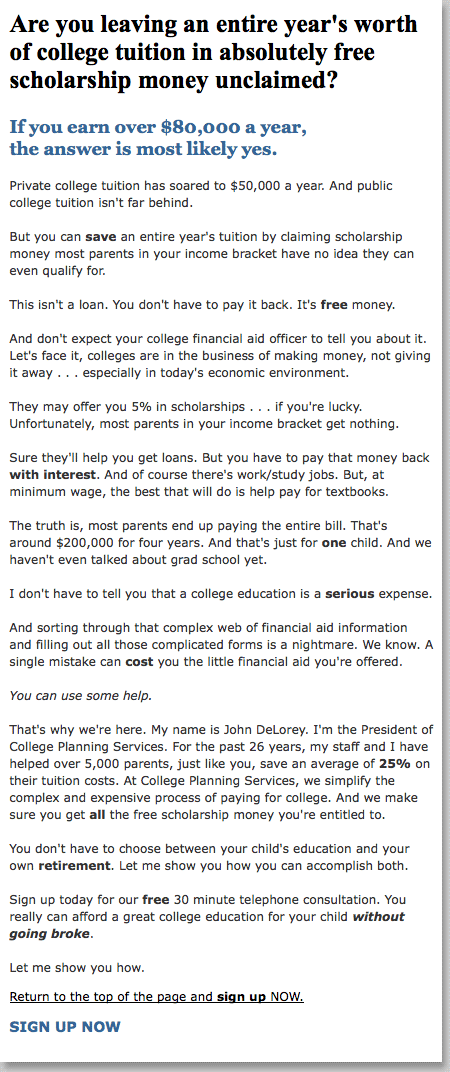Click the headline about unclaimed scholarship money
The image size is (450, 1072).
click(x=213, y=53)
